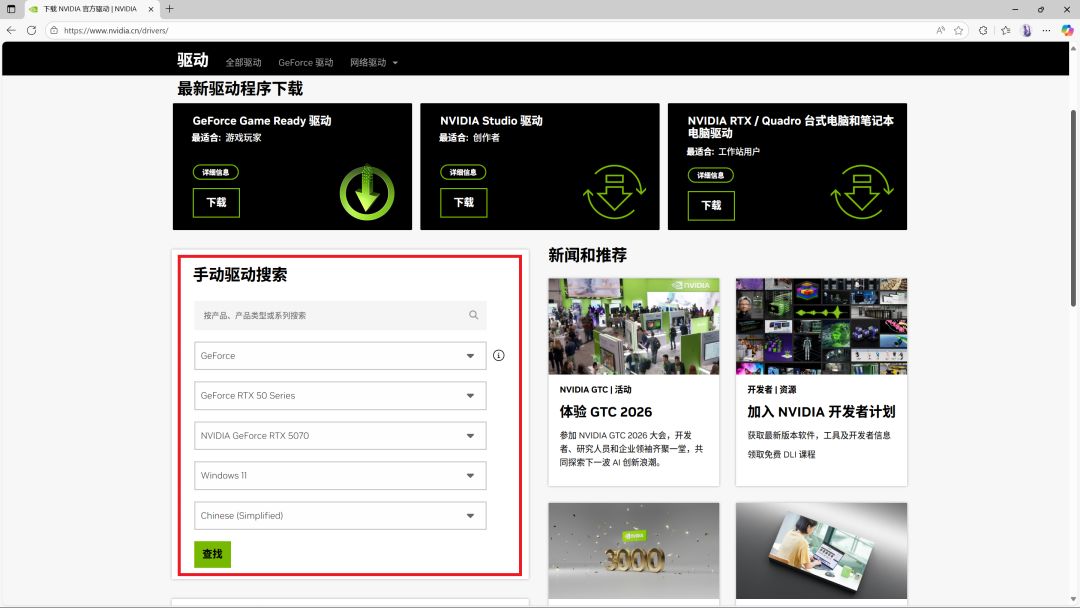Click the browser back arrow

pyautogui.click(x=11, y=30)
